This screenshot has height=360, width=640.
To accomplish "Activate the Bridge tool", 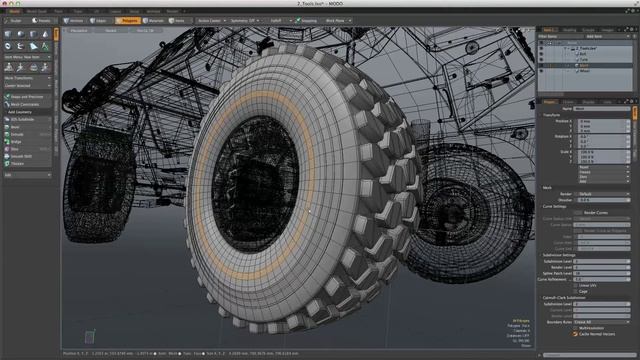I will [27, 142].
